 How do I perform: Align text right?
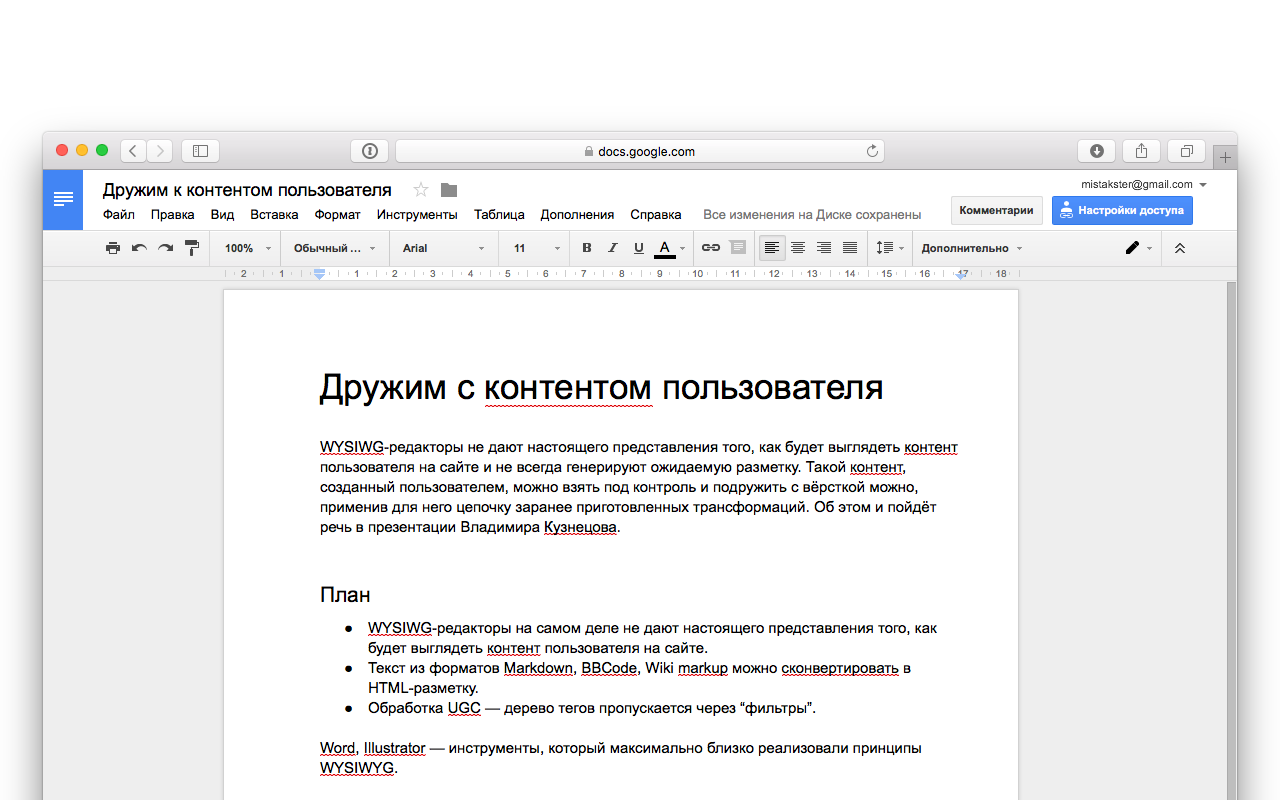824,248
